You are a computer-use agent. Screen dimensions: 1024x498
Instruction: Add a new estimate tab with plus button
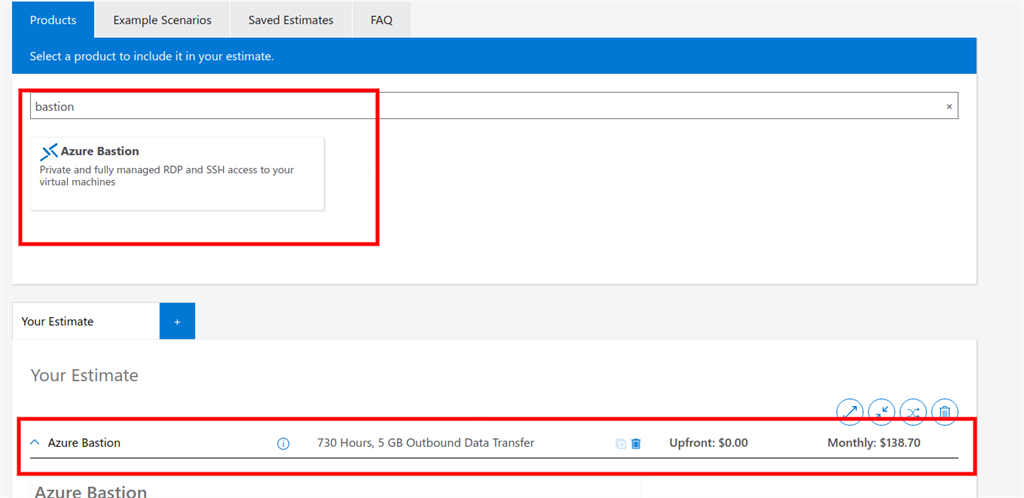point(177,321)
